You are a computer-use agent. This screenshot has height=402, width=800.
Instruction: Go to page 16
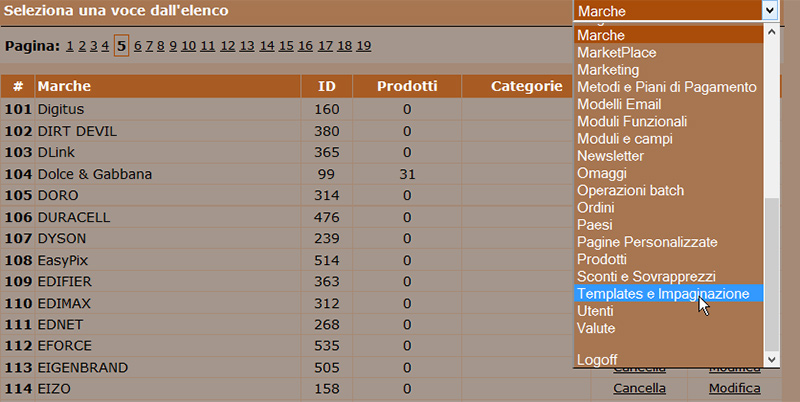tap(305, 46)
